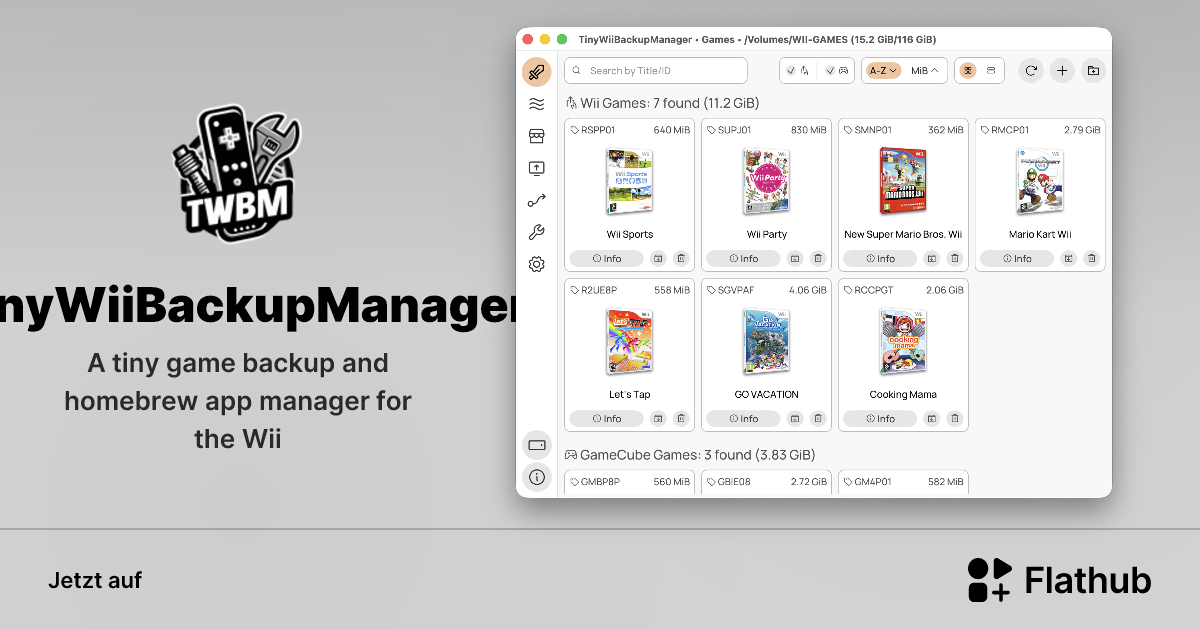Image resolution: width=1200 pixels, height=630 pixels.
Task: Click Info on Mario Kart Wii
Action: 1016,258
